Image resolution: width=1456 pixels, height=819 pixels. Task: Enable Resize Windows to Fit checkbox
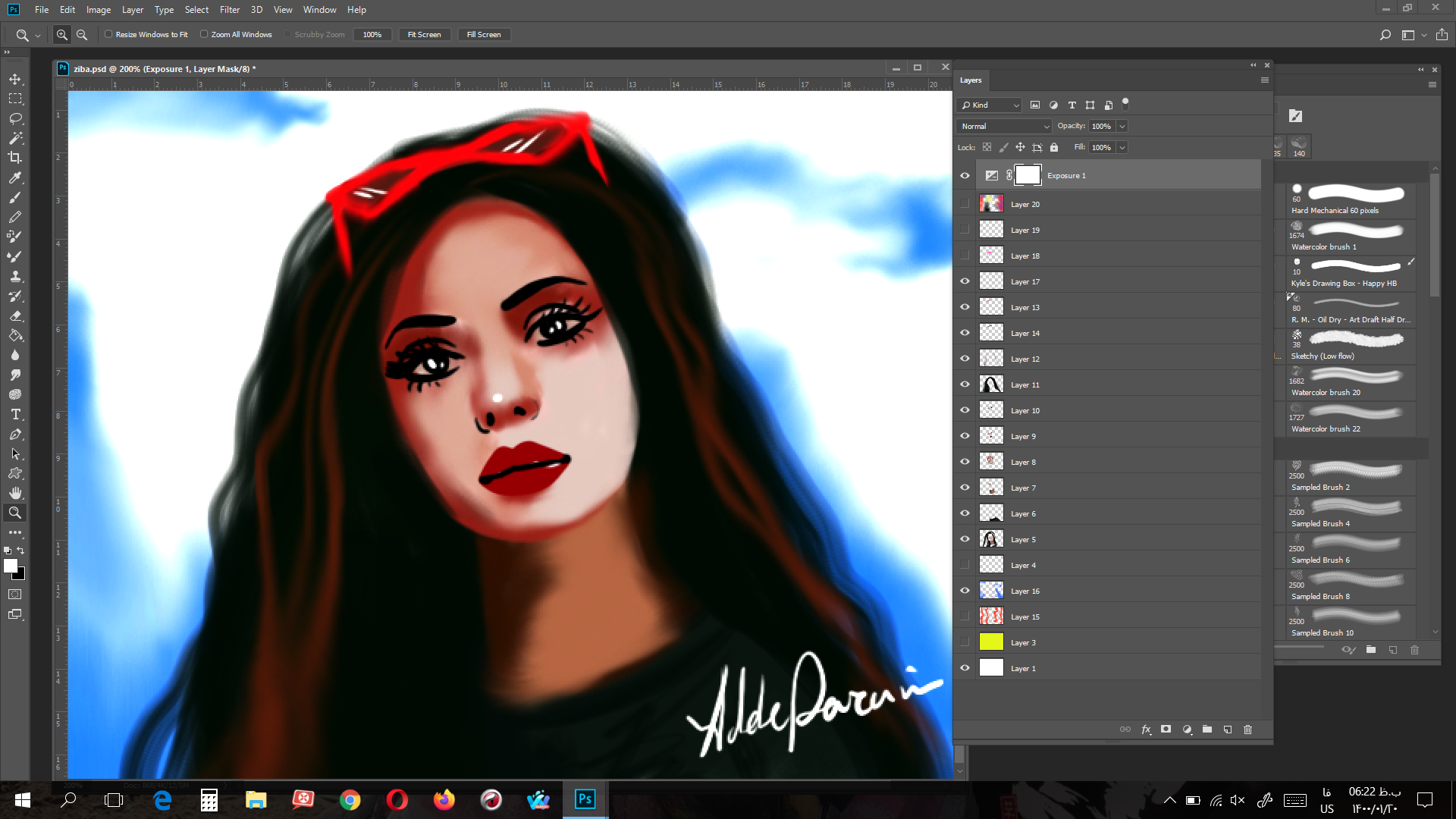click(x=108, y=34)
